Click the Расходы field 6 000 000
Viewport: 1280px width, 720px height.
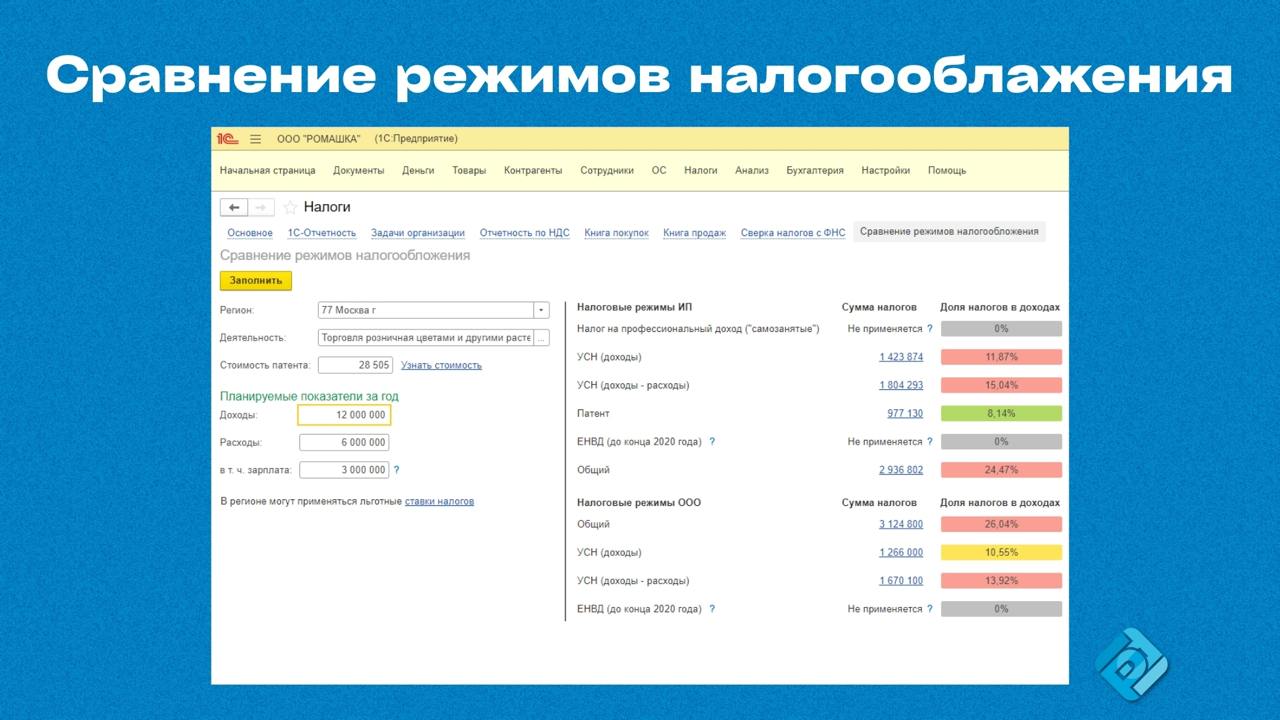(x=344, y=442)
